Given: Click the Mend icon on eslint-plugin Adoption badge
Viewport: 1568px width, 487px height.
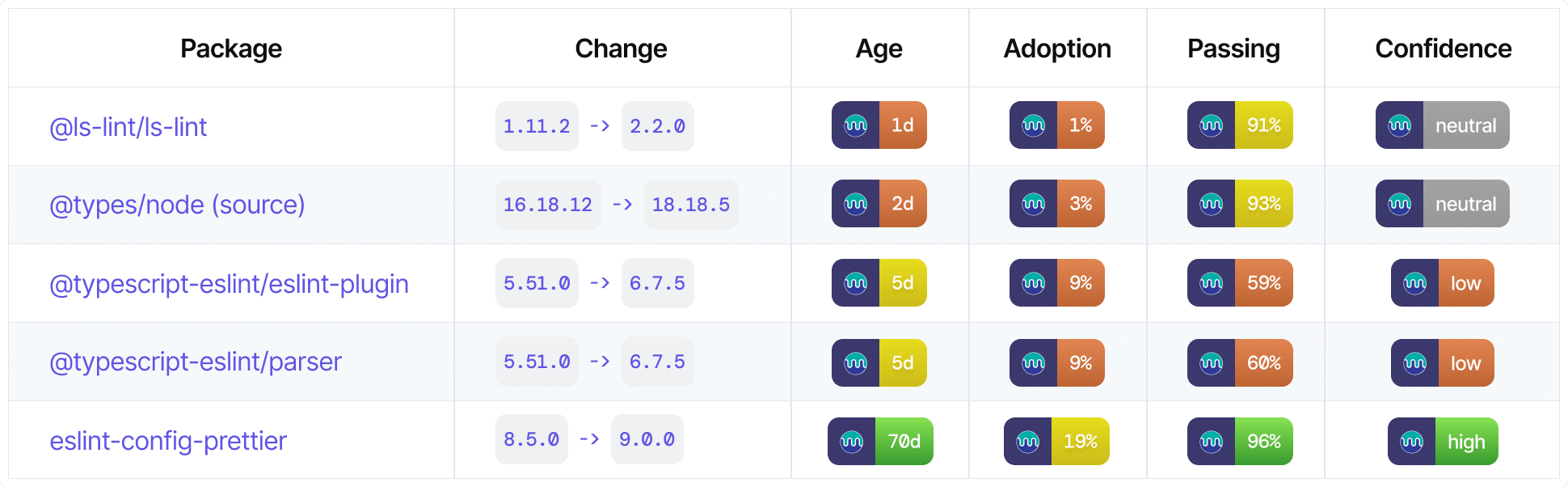Looking at the screenshot, I should (1034, 283).
